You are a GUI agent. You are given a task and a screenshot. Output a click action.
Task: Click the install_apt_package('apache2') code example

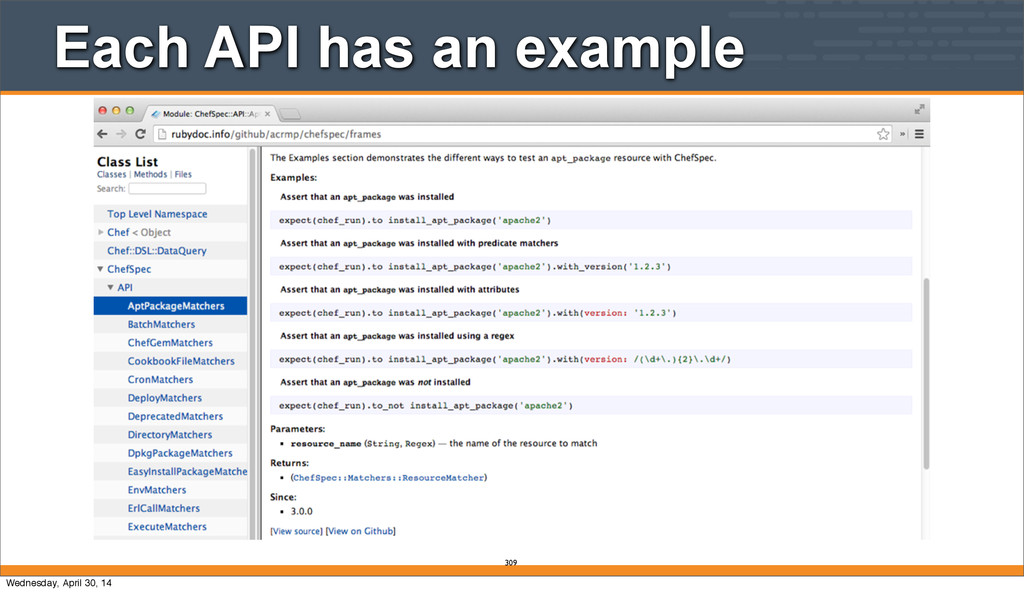(x=591, y=220)
